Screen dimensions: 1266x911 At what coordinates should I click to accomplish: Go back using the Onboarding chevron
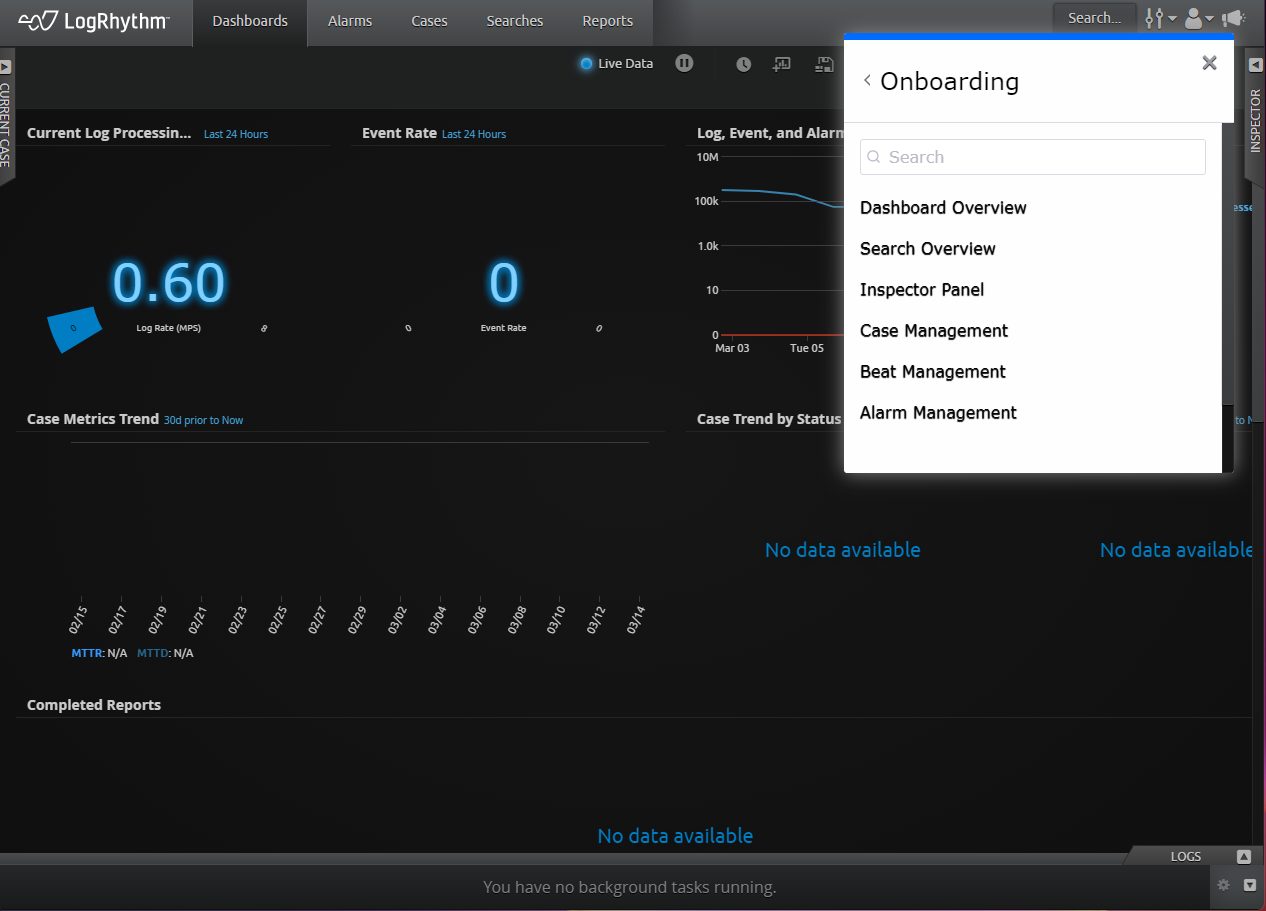(867, 81)
